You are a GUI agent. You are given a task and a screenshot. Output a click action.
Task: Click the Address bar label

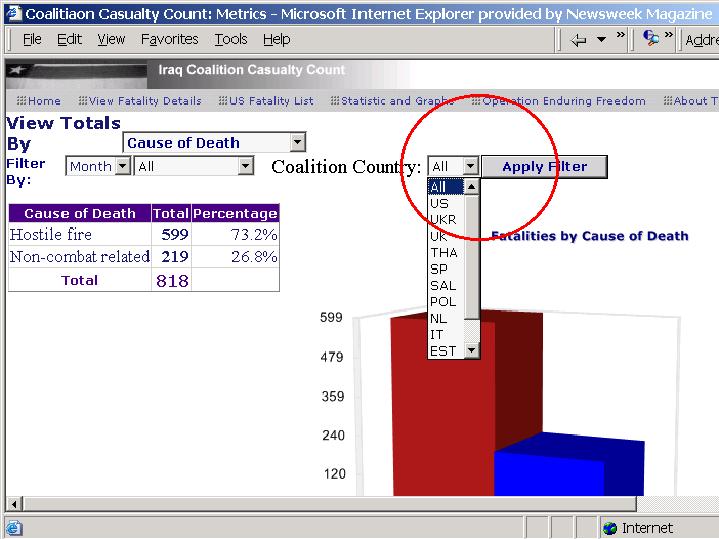pos(702,40)
